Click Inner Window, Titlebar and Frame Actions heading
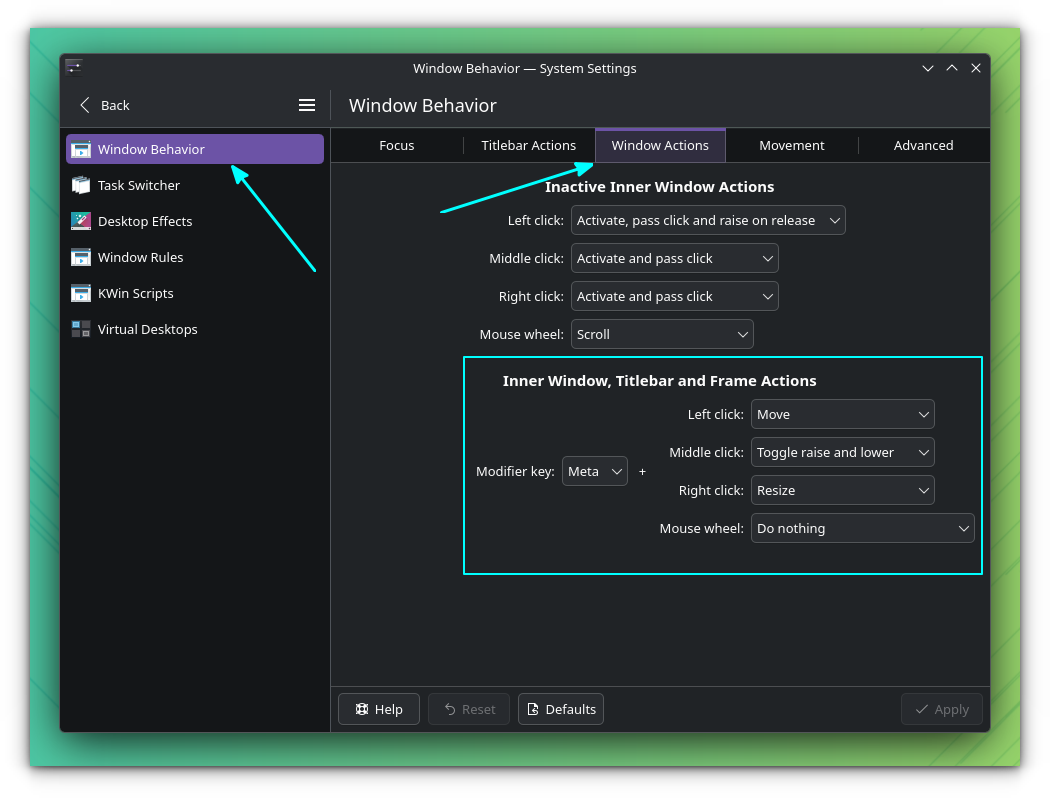This screenshot has width=1050, height=798. tap(660, 381)
